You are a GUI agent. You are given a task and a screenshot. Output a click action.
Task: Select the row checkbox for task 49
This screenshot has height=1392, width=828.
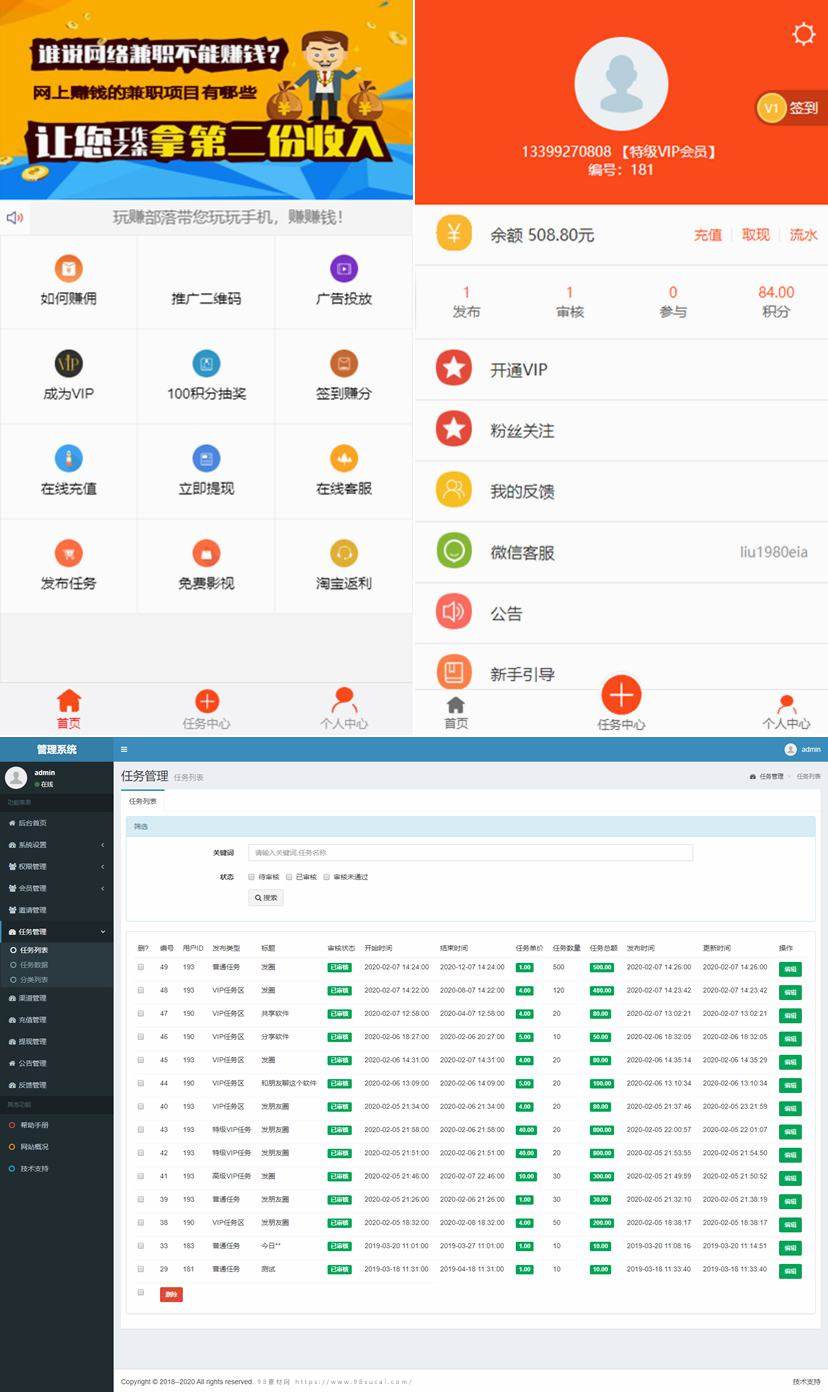(x=140, y=967)
